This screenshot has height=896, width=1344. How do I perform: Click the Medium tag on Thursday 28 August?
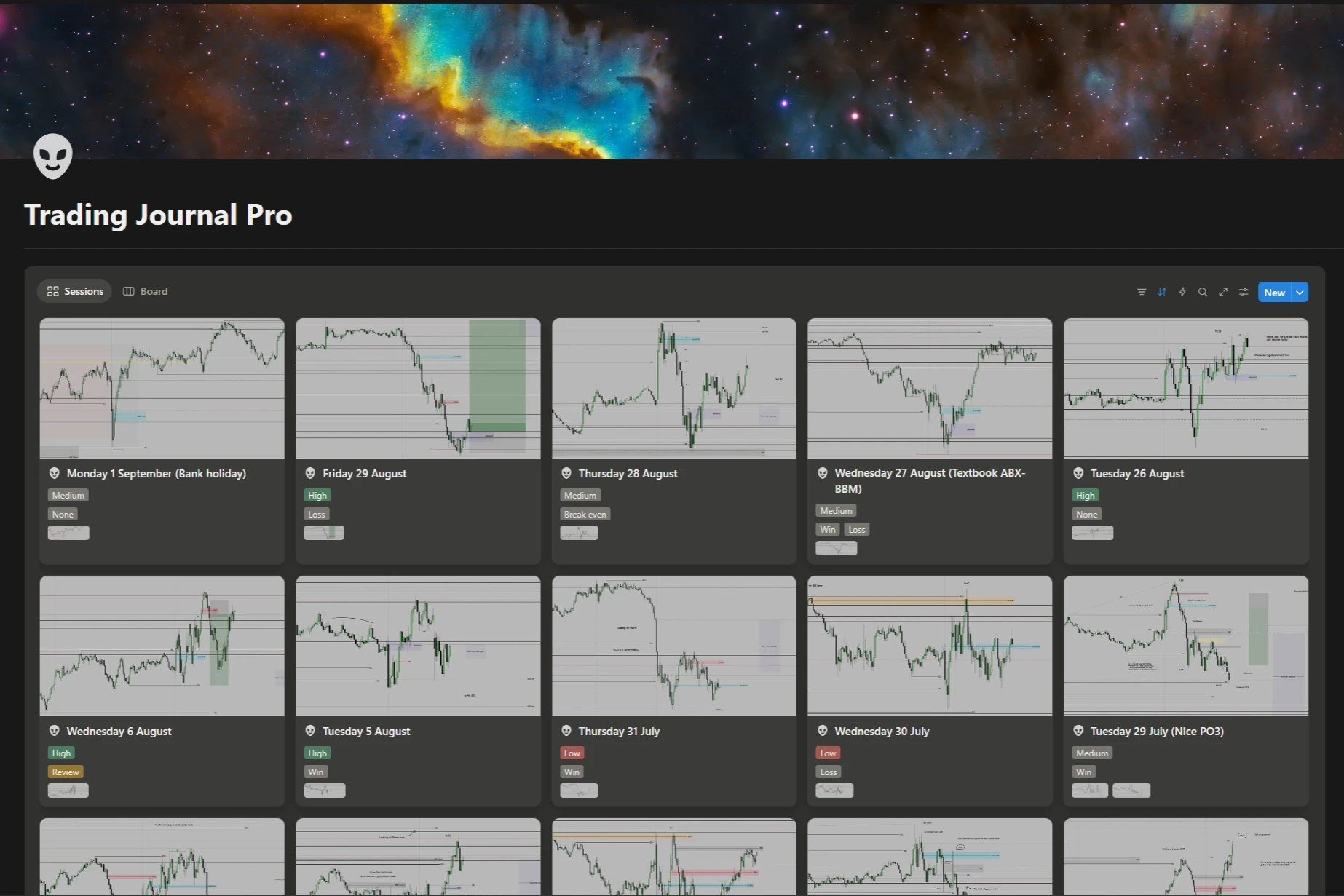click(580, 495)
